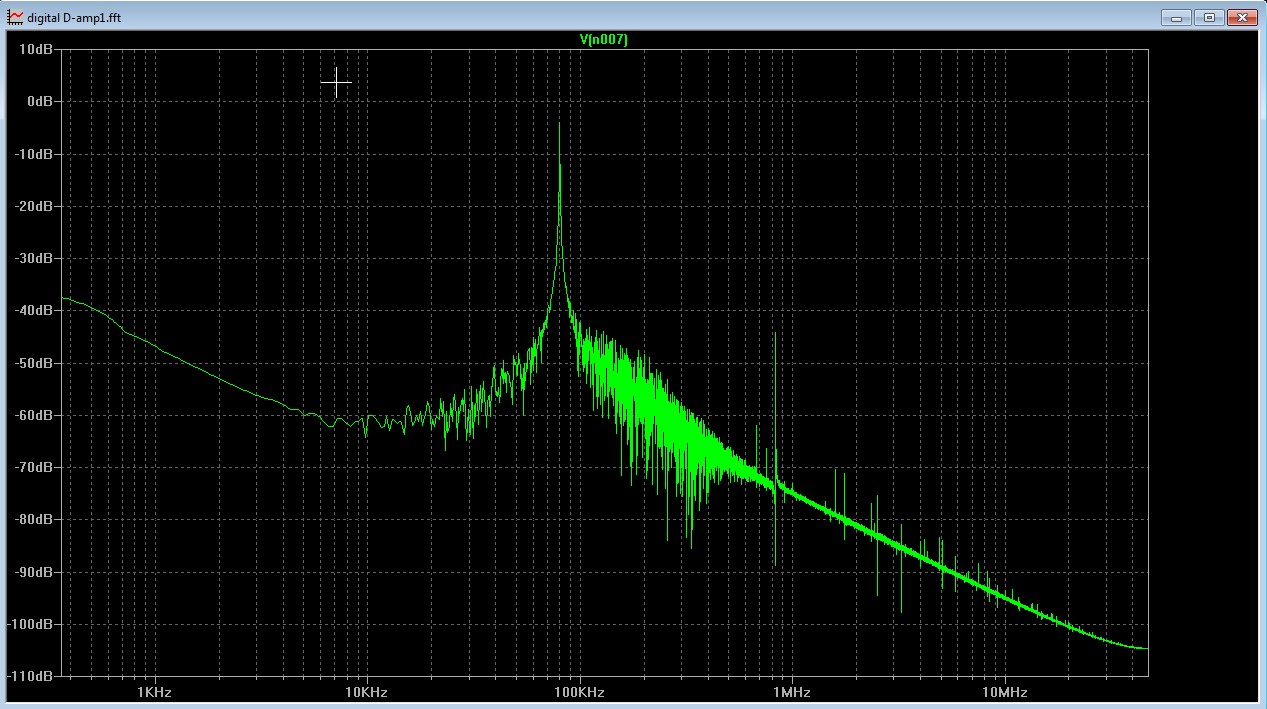Click the -70dB vertical axis label
Image resolution: width=1267 pixels, height=709 pixels.
click(33, 467)
